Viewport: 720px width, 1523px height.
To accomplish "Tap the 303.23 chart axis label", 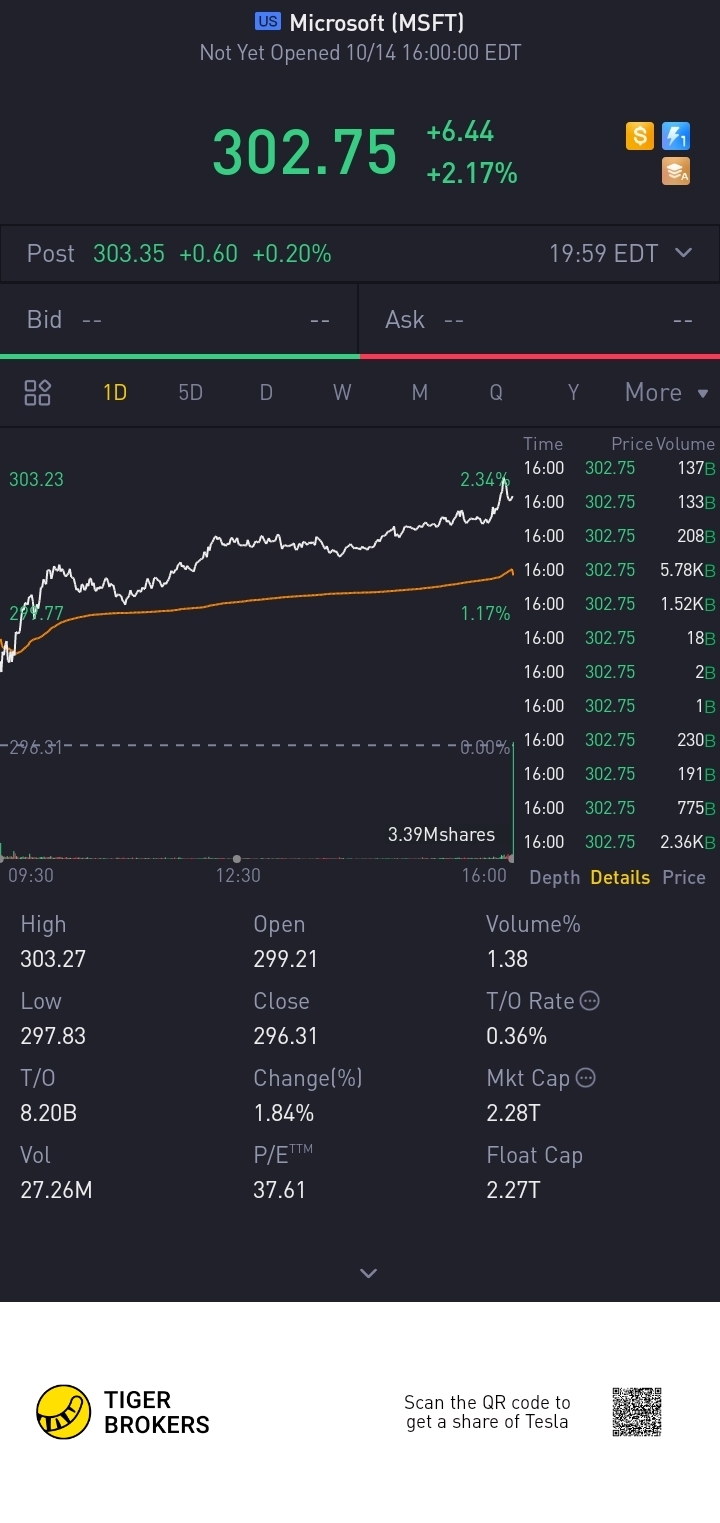I will click(x=36, y=480).
